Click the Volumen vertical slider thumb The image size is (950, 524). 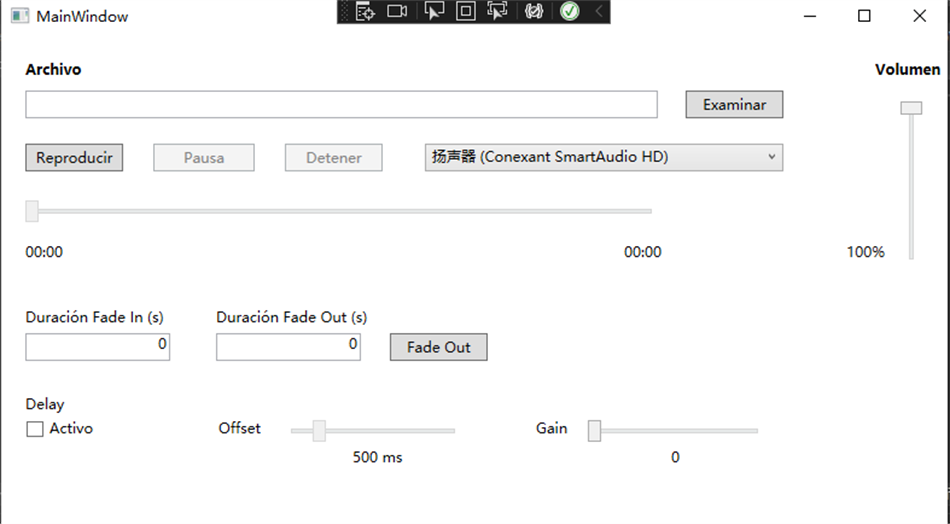911,108
